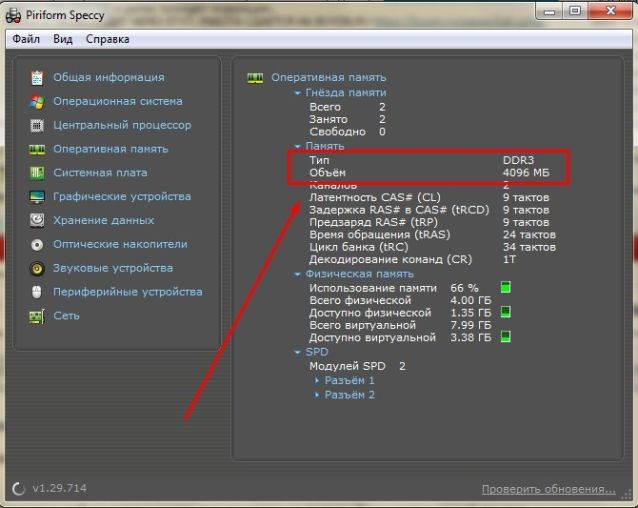Viewport: 638px width, 508px height.
Task: Open Оптические накопители section
Action: 120,244
